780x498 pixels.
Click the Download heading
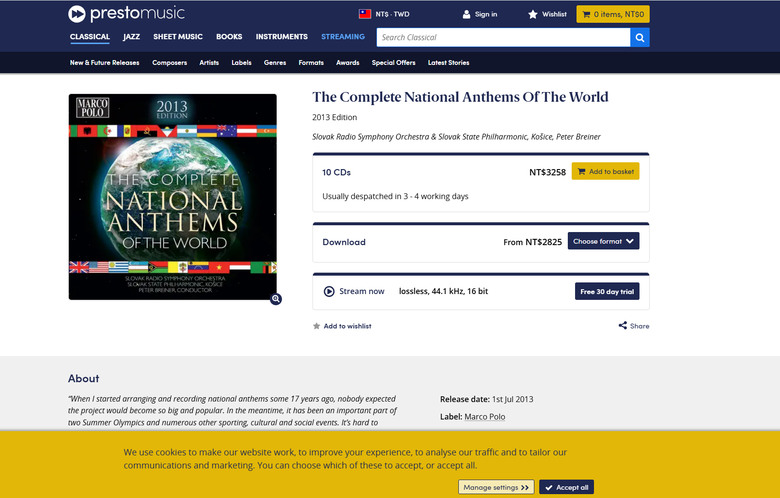pos(344,242)
